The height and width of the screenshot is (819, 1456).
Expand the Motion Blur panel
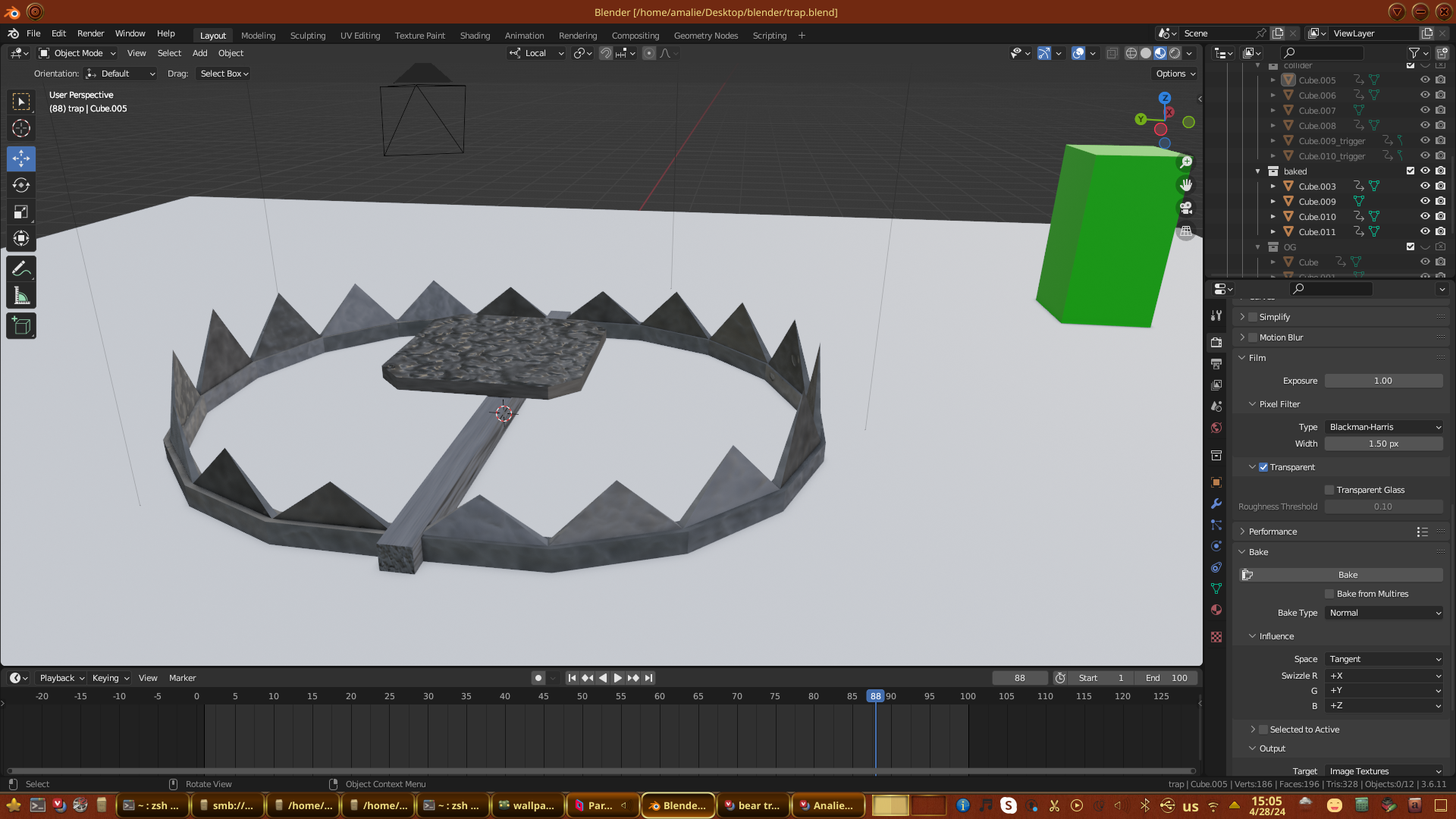(1281, 337)
